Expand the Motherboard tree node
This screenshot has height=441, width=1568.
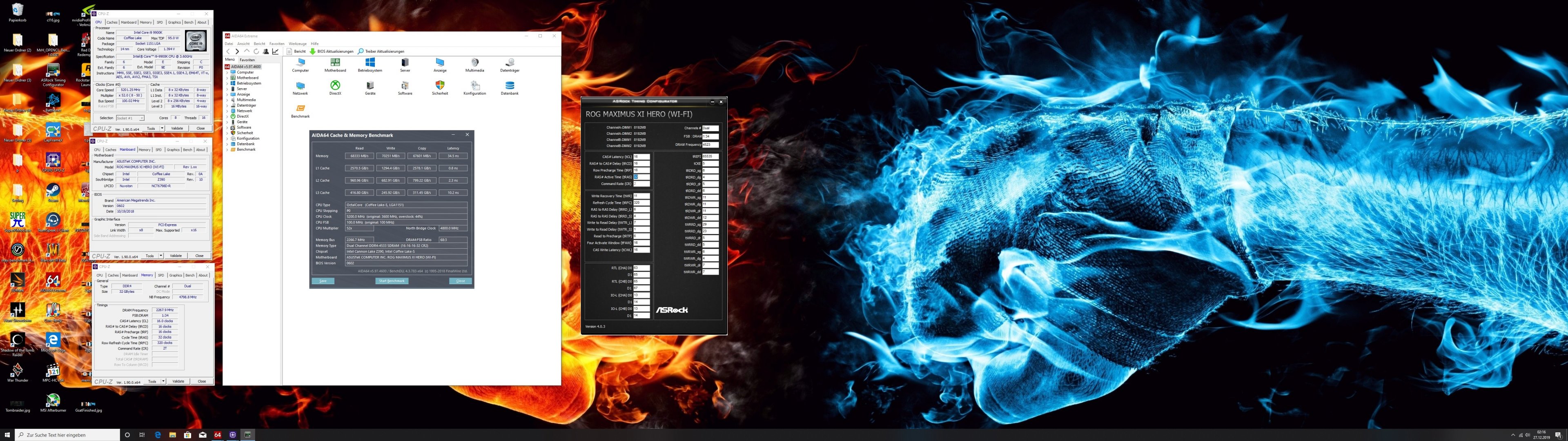pos(228,78)
